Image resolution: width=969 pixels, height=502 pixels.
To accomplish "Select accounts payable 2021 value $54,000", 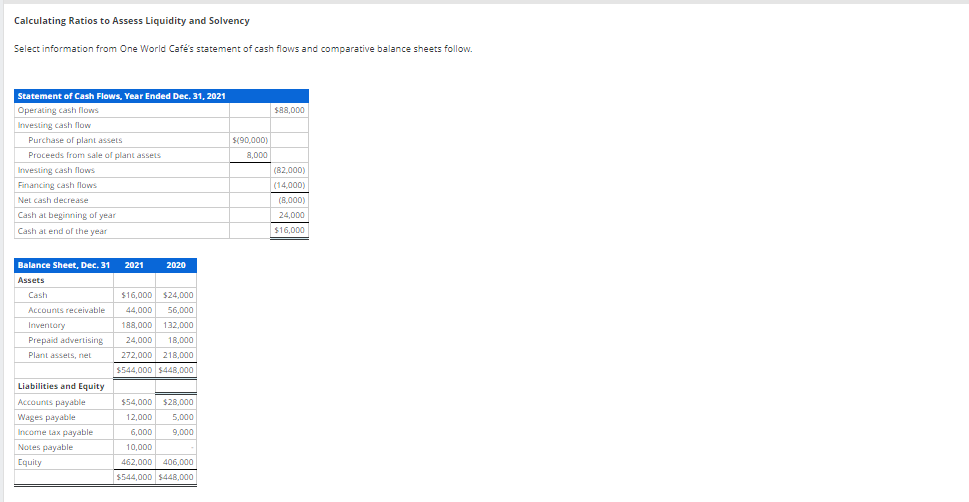I will click(137, 402).
